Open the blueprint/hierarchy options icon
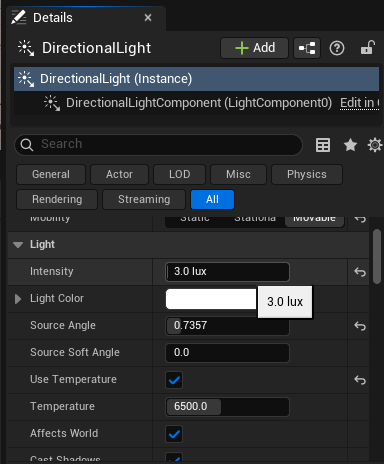This screenshot has height=464, width=384. point(307,48)
